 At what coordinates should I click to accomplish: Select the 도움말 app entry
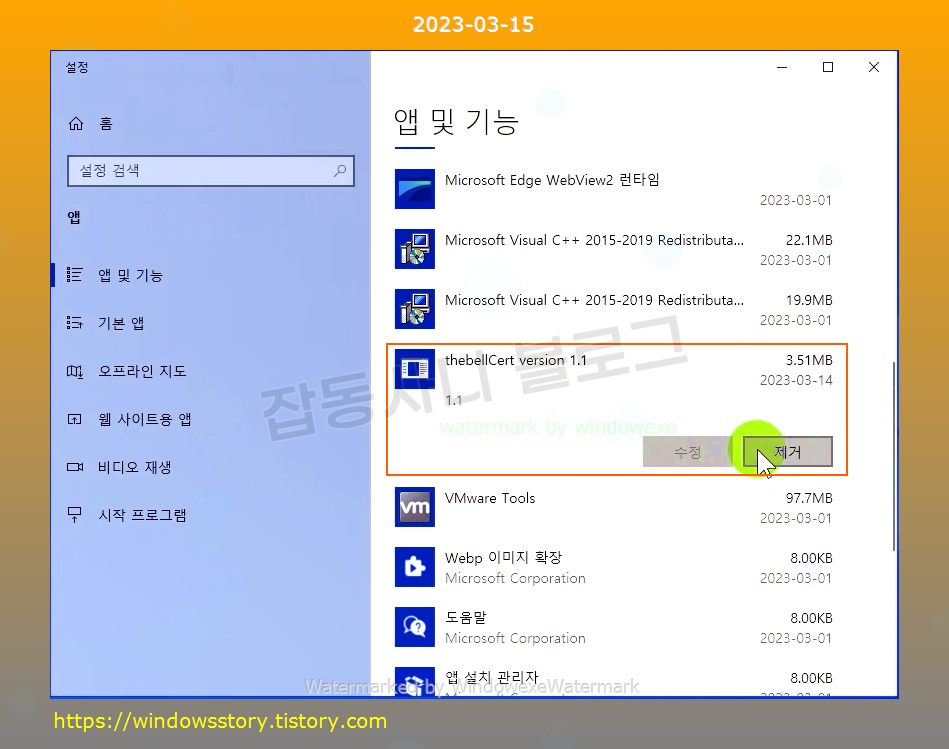coord(613,627)
